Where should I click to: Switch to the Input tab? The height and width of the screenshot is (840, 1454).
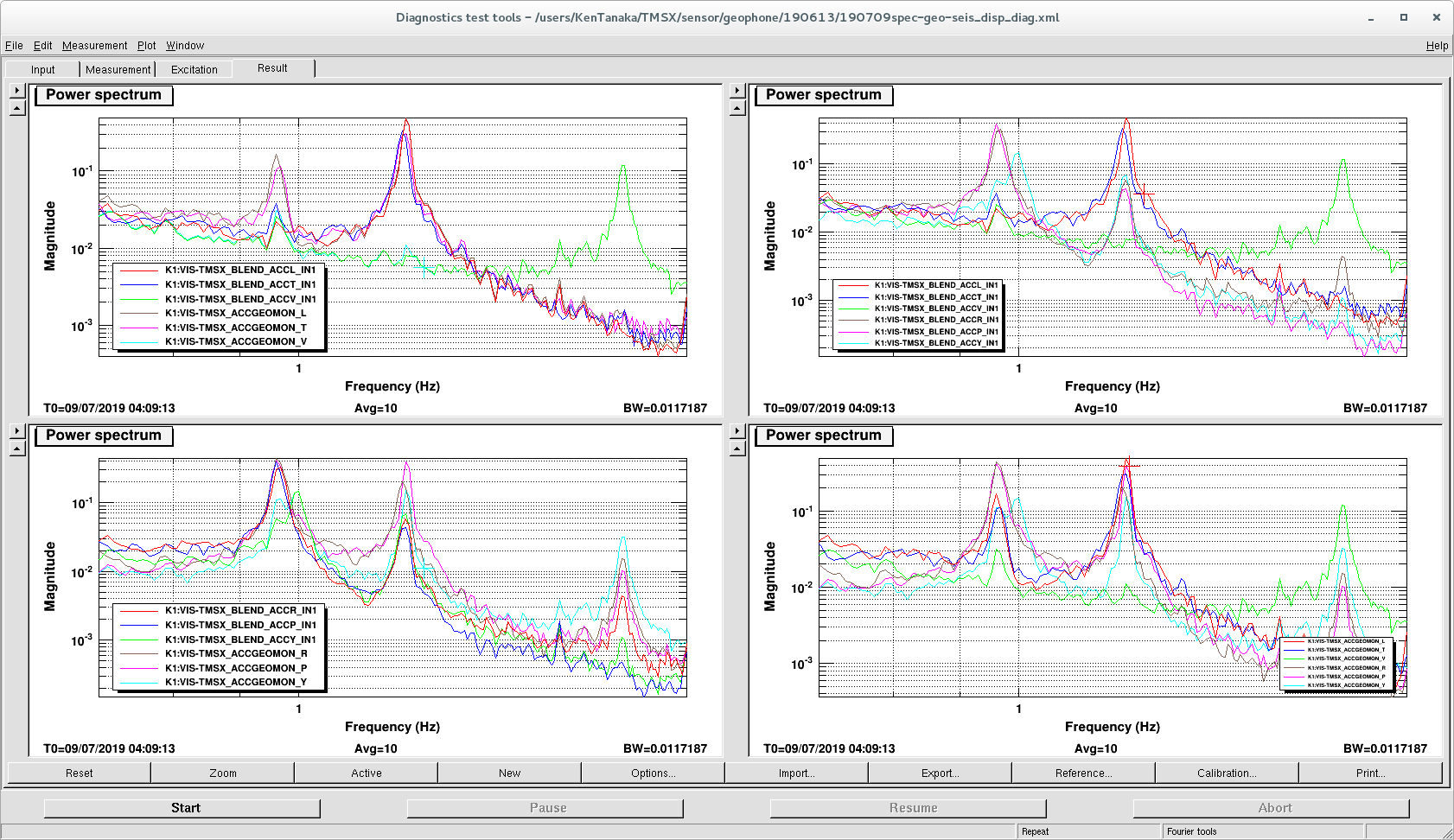coord(43,70)
